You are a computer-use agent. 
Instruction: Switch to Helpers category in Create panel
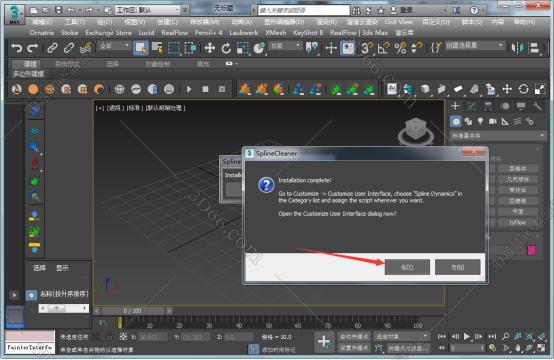(505, 122)
